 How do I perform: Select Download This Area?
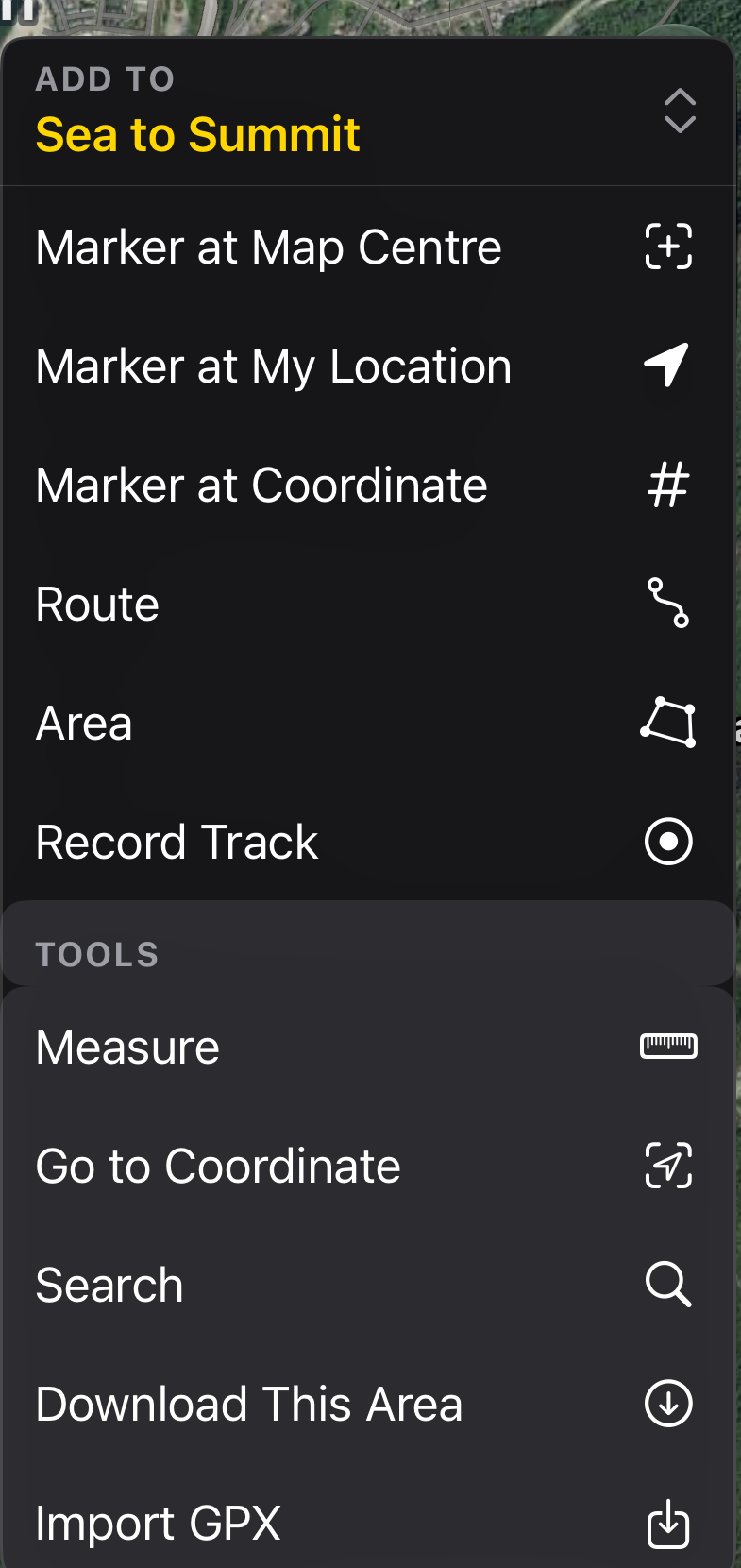coord(368,1405)
